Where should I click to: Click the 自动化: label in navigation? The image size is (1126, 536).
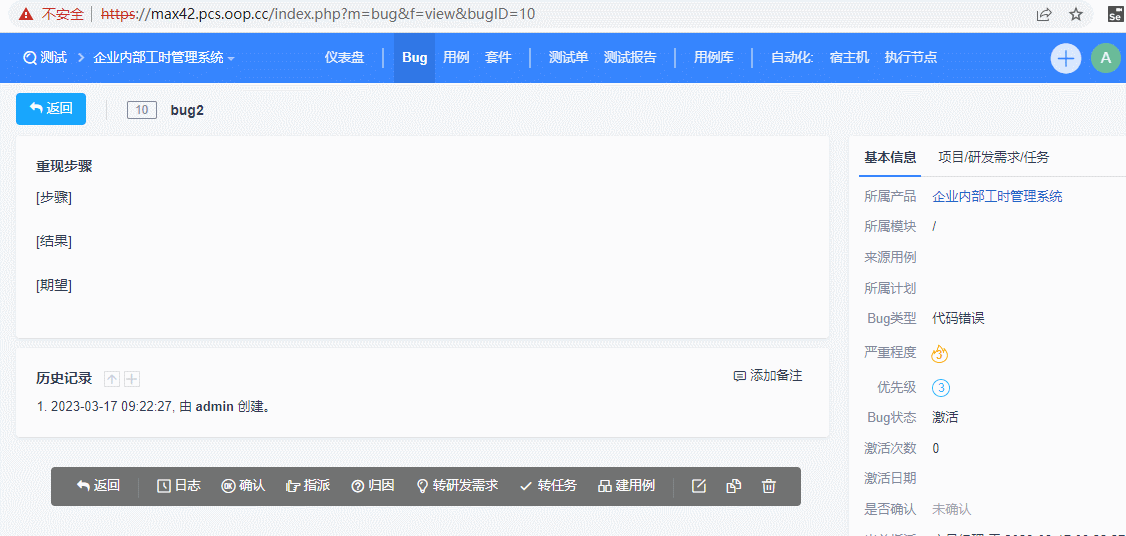(791, 58)
